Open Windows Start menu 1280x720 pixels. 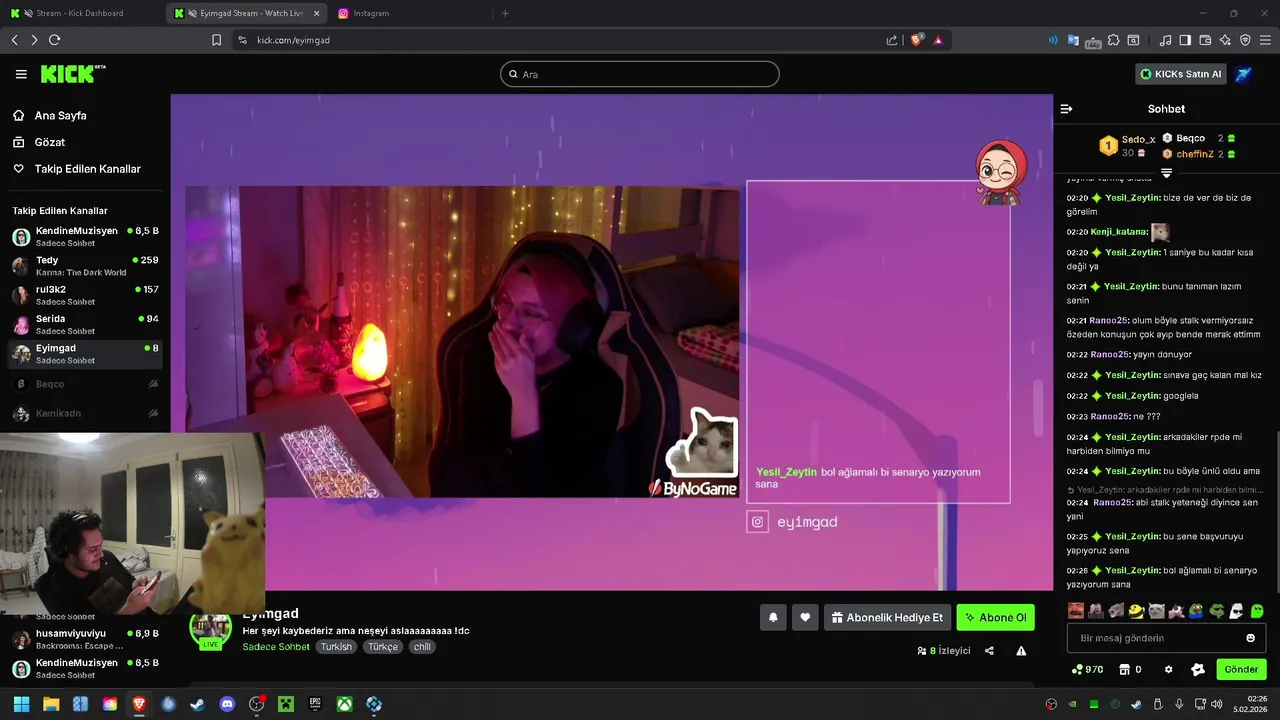[x=21, y=704]
